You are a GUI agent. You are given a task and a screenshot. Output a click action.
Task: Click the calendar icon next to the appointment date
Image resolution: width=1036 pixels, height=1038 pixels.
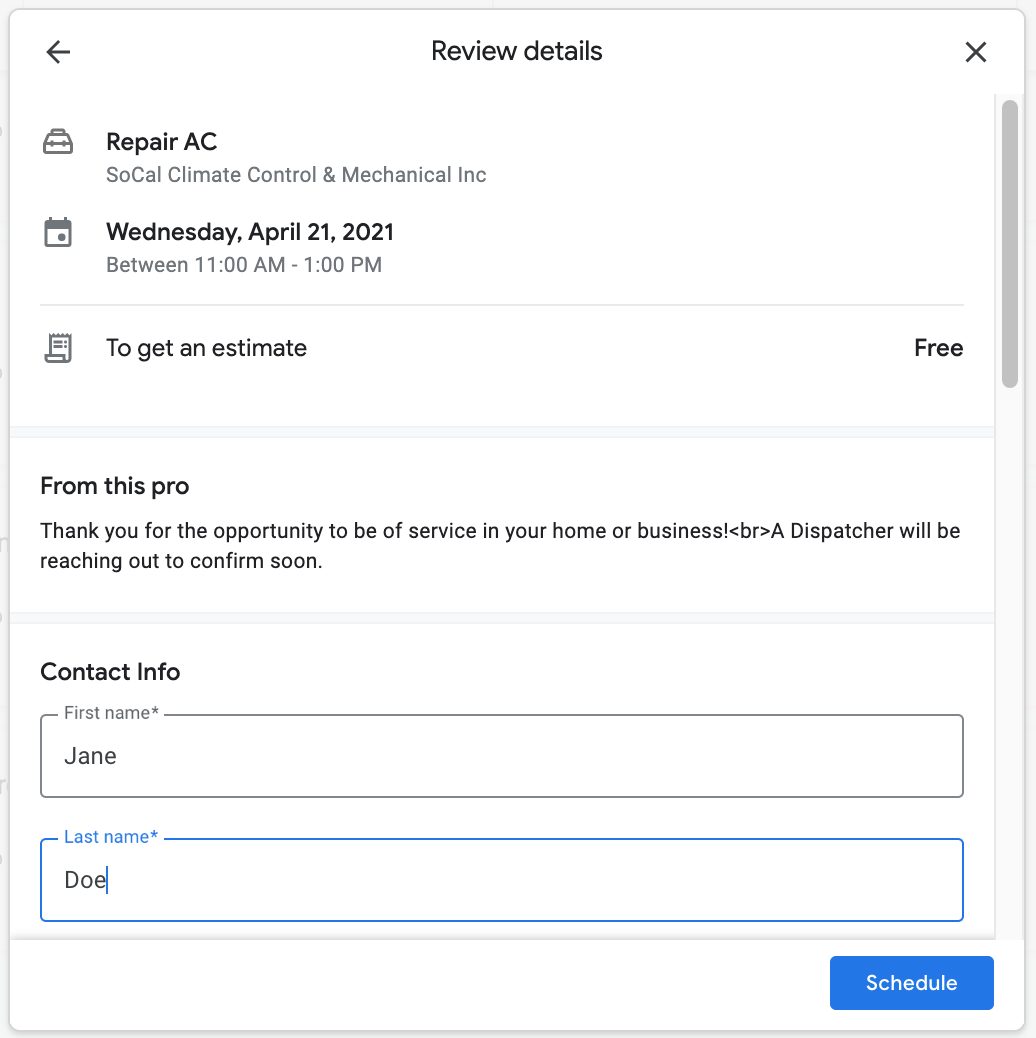[58, 231]
